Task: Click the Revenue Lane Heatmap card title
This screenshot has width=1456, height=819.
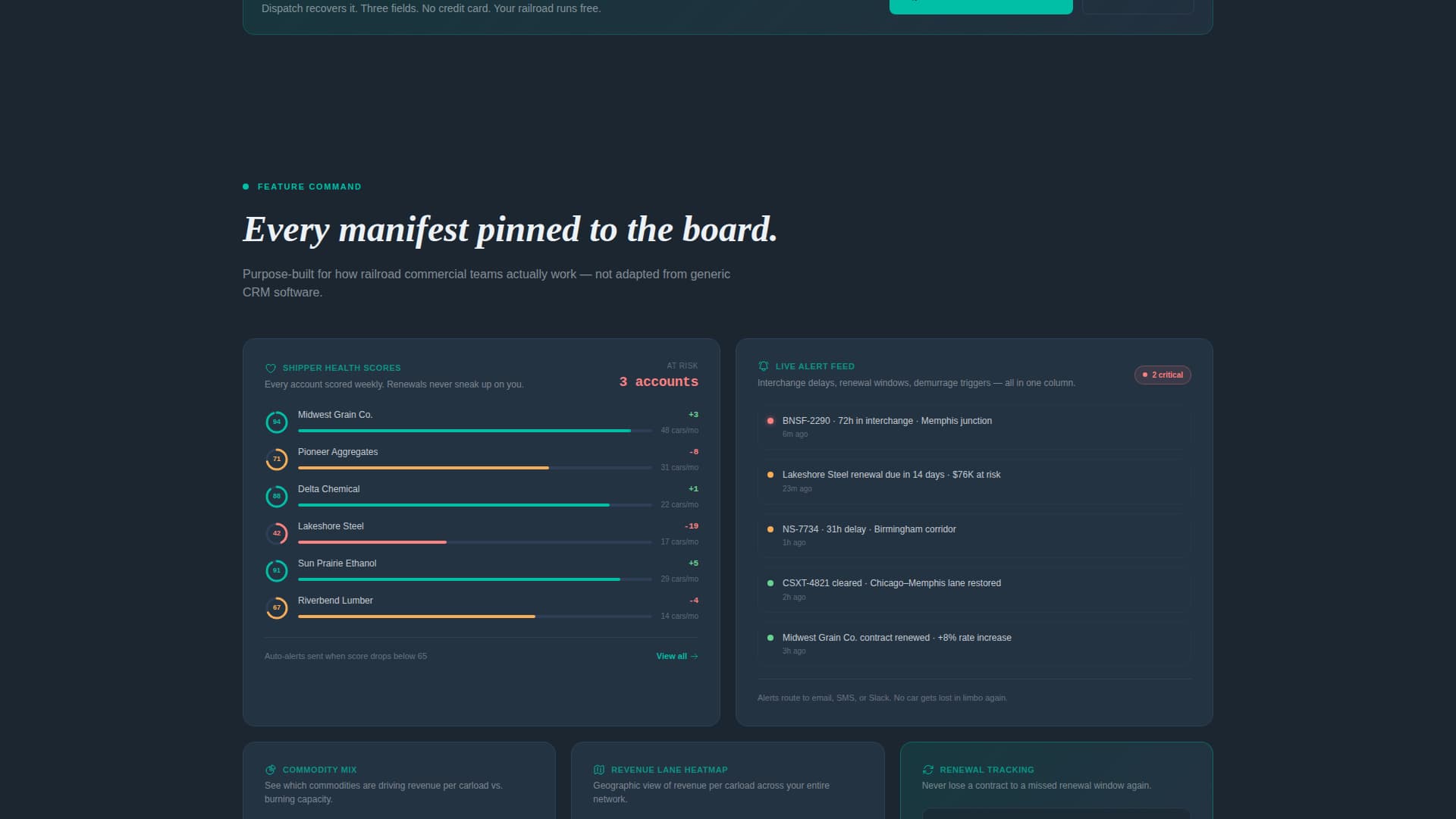Action: (669, 770)
